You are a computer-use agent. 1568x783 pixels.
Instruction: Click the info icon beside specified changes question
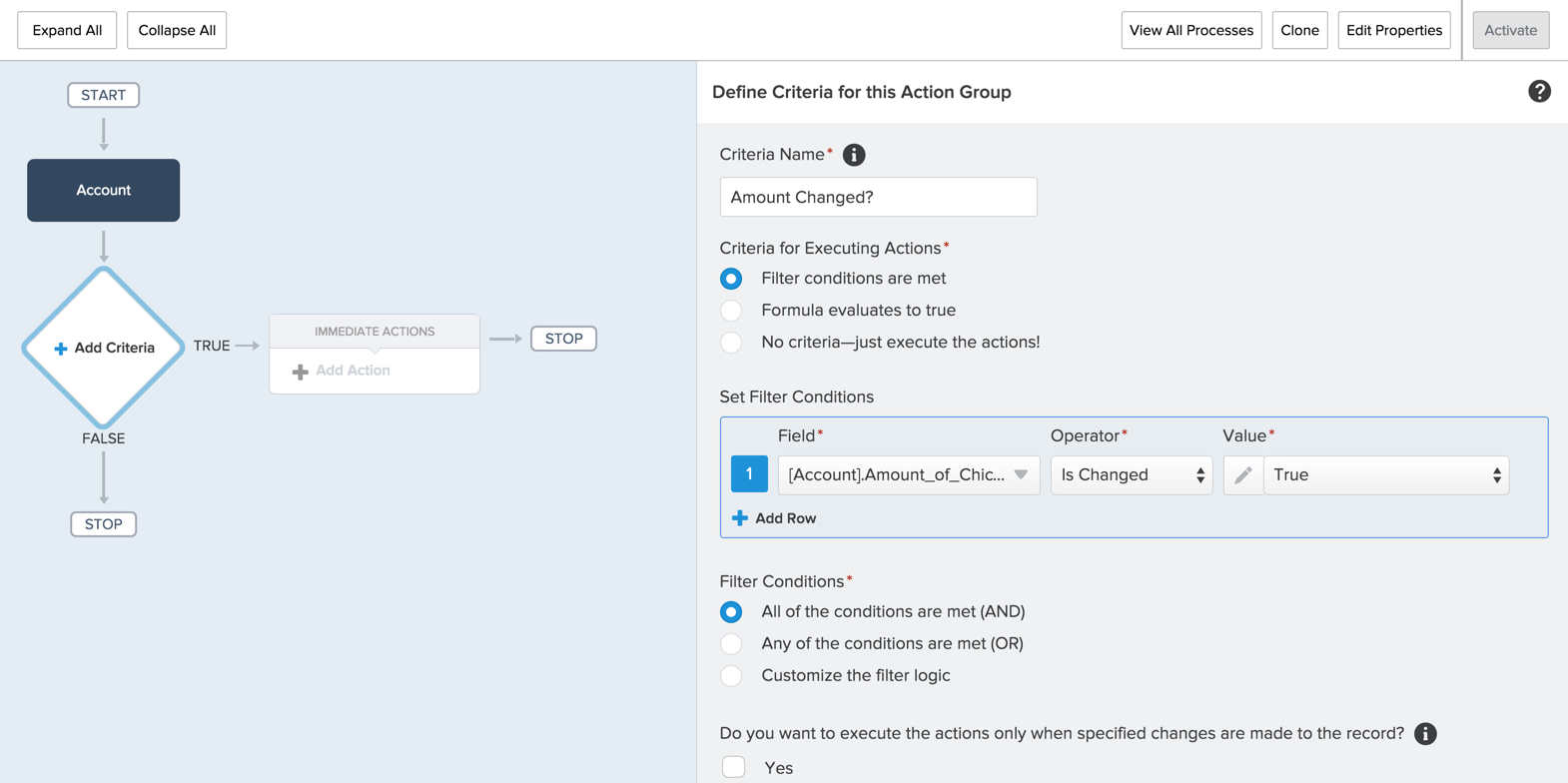coord(1425,734)
